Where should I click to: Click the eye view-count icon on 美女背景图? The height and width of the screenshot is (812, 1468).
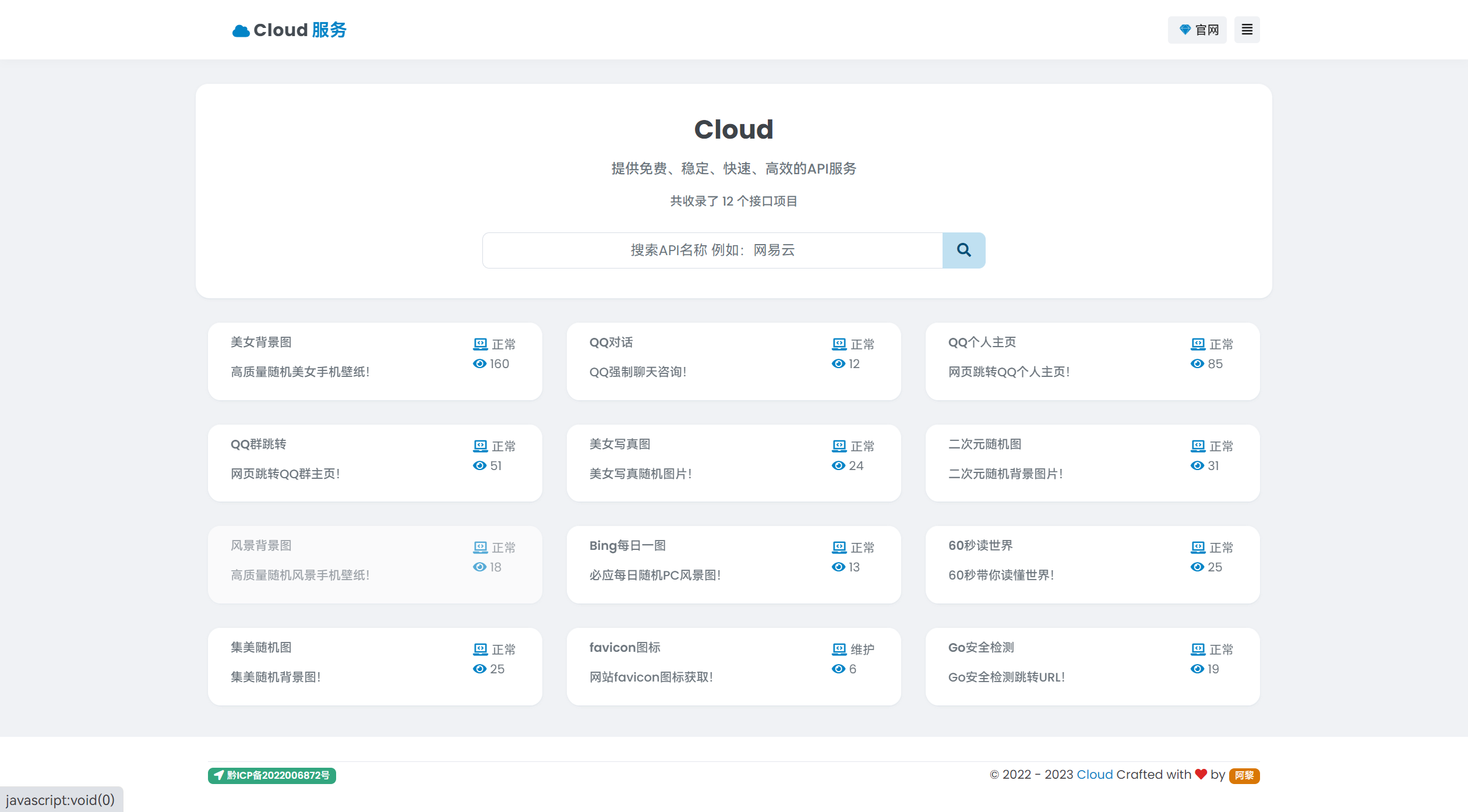click(479, 364)
